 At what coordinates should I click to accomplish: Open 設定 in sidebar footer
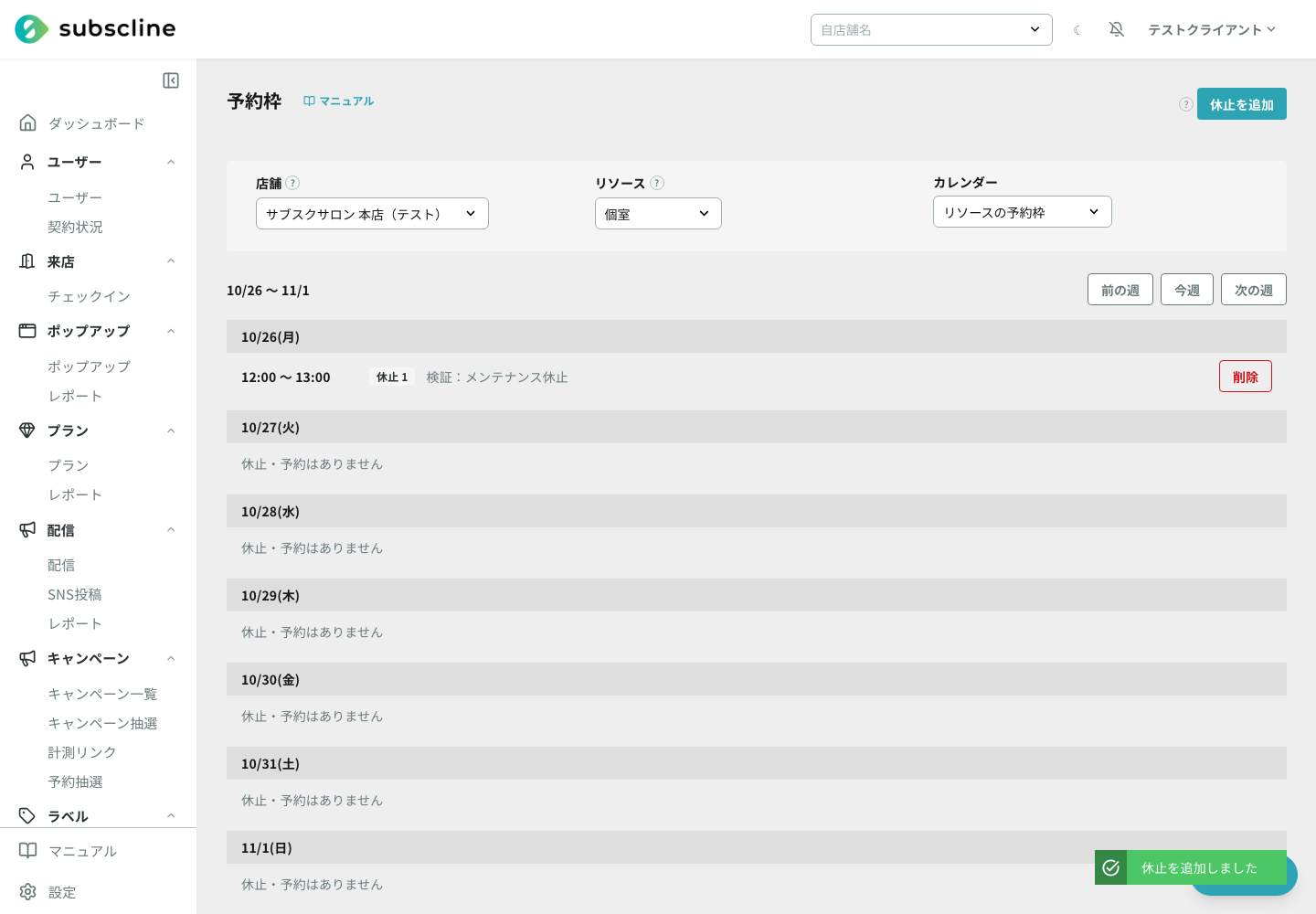click(x=62, y=892)
